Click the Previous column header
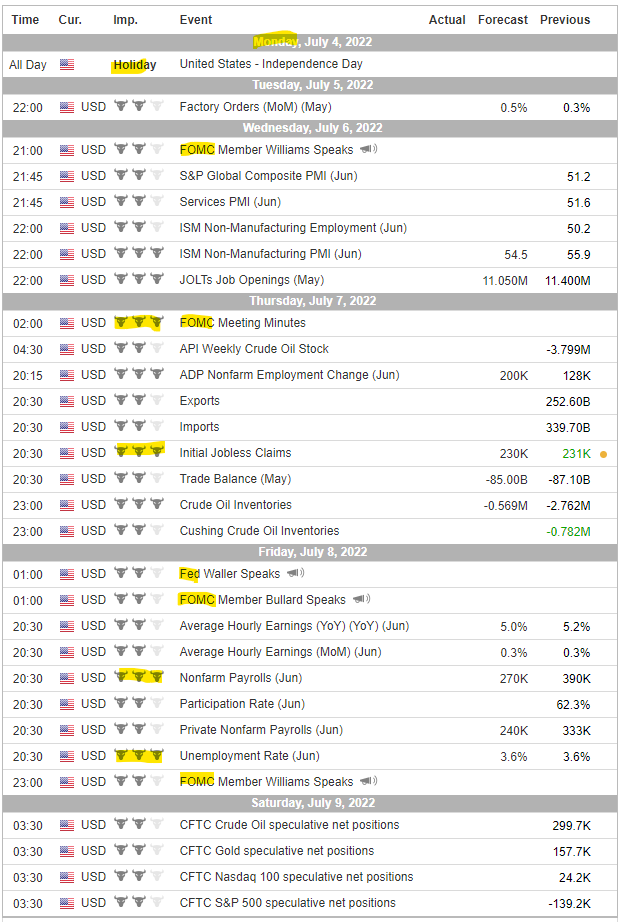621x922 pixels. tap(565, 19)
